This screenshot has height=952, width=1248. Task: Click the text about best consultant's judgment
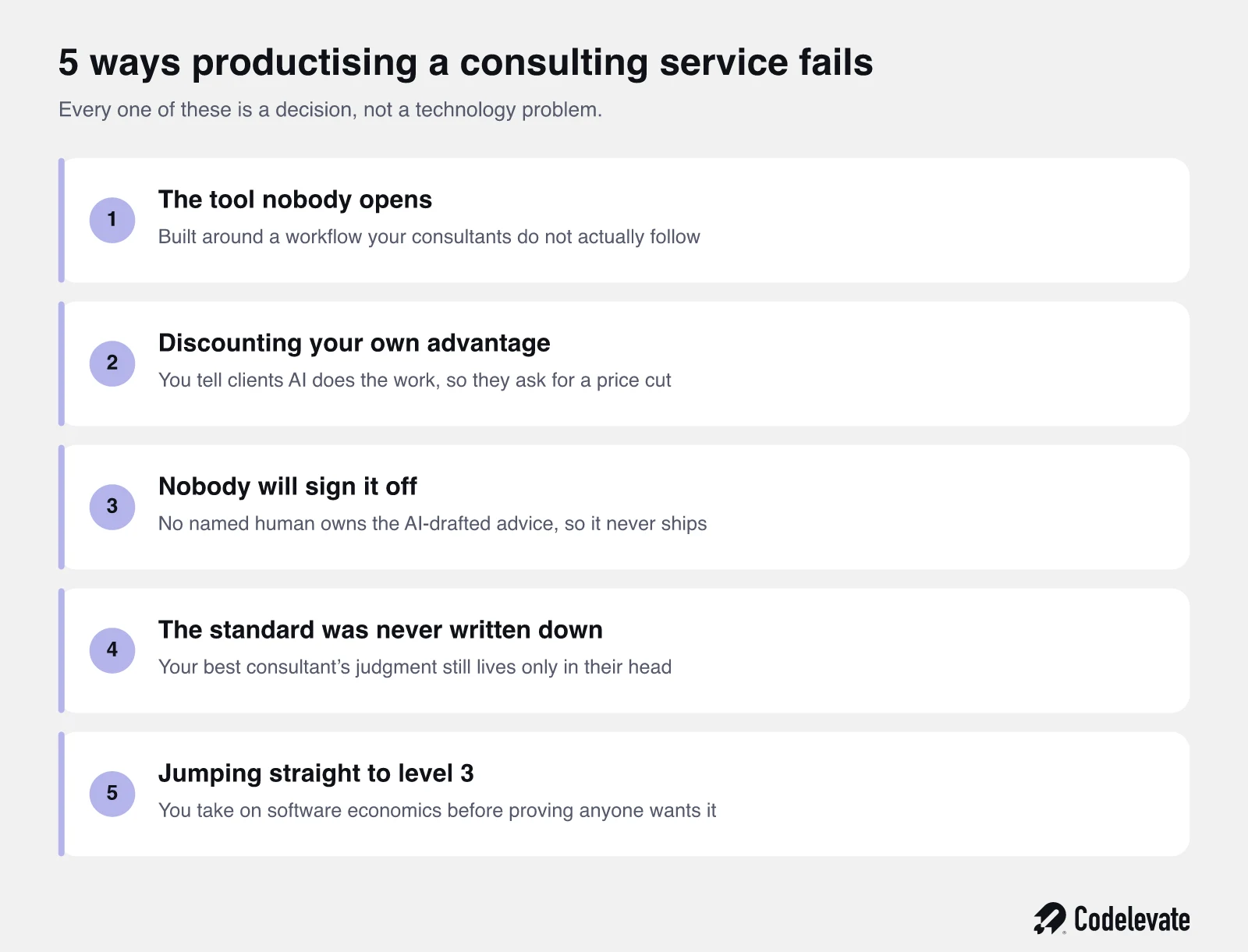coord(415,667)
